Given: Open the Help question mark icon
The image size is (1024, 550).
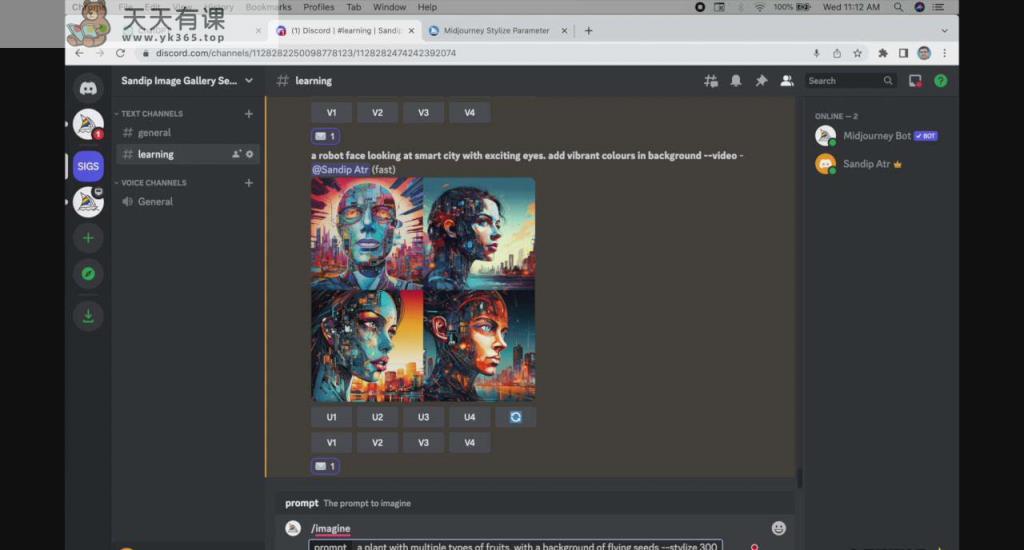Looking at the screenshot, I should (940, 81).
